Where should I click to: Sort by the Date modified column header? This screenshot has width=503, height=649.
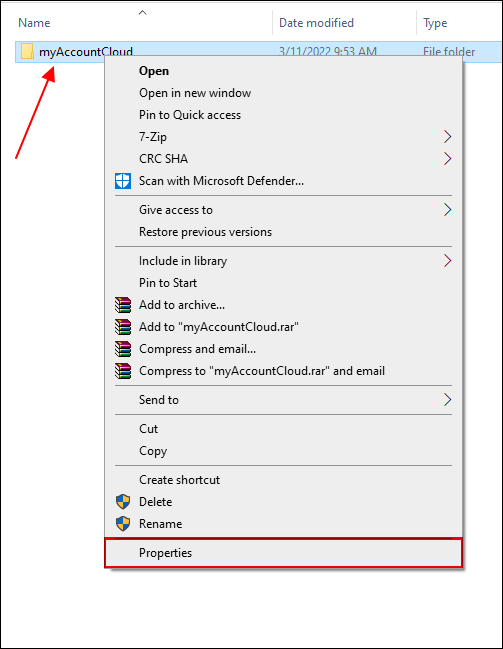point(316,23)
